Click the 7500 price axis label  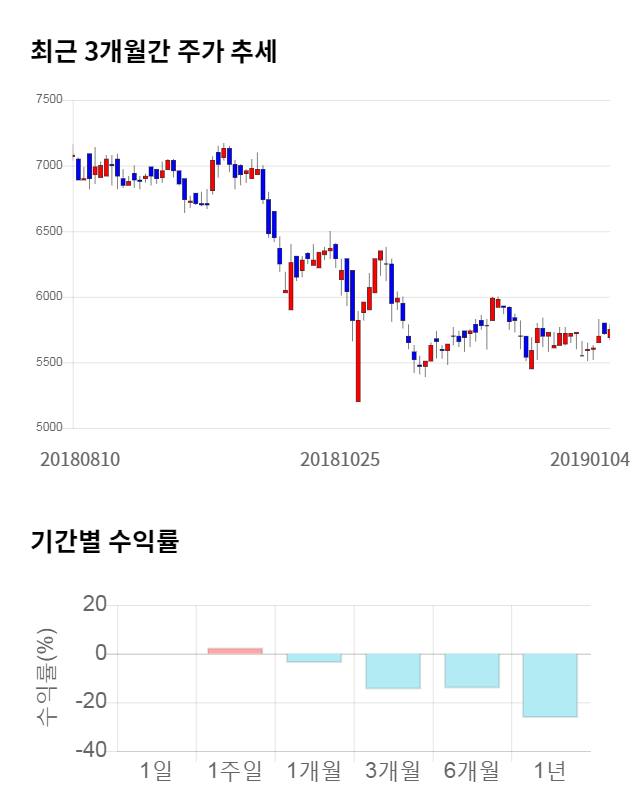(x=48, y=100)
